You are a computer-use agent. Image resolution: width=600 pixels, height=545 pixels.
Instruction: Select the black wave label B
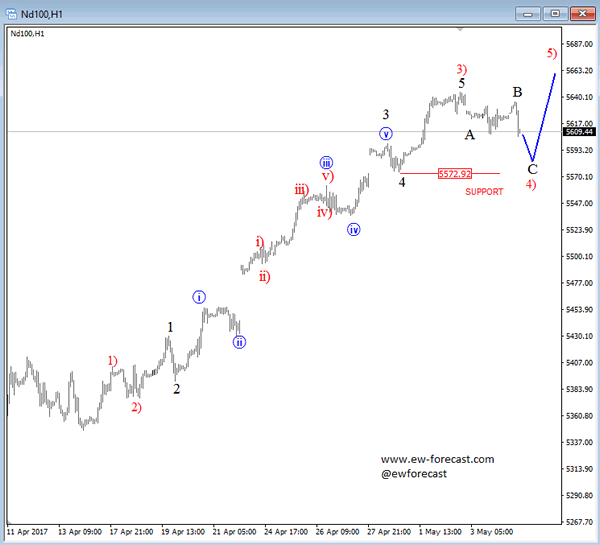(517, 92)
